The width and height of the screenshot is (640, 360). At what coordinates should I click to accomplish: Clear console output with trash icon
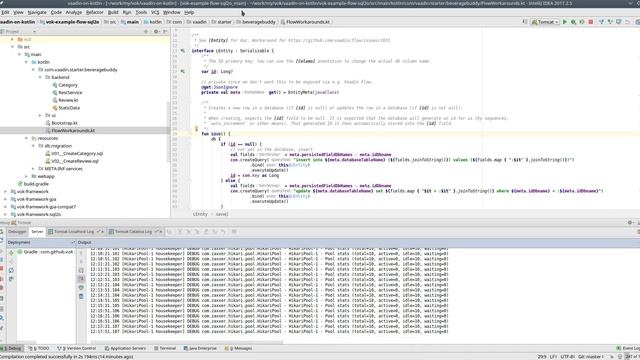click(81, 296)
